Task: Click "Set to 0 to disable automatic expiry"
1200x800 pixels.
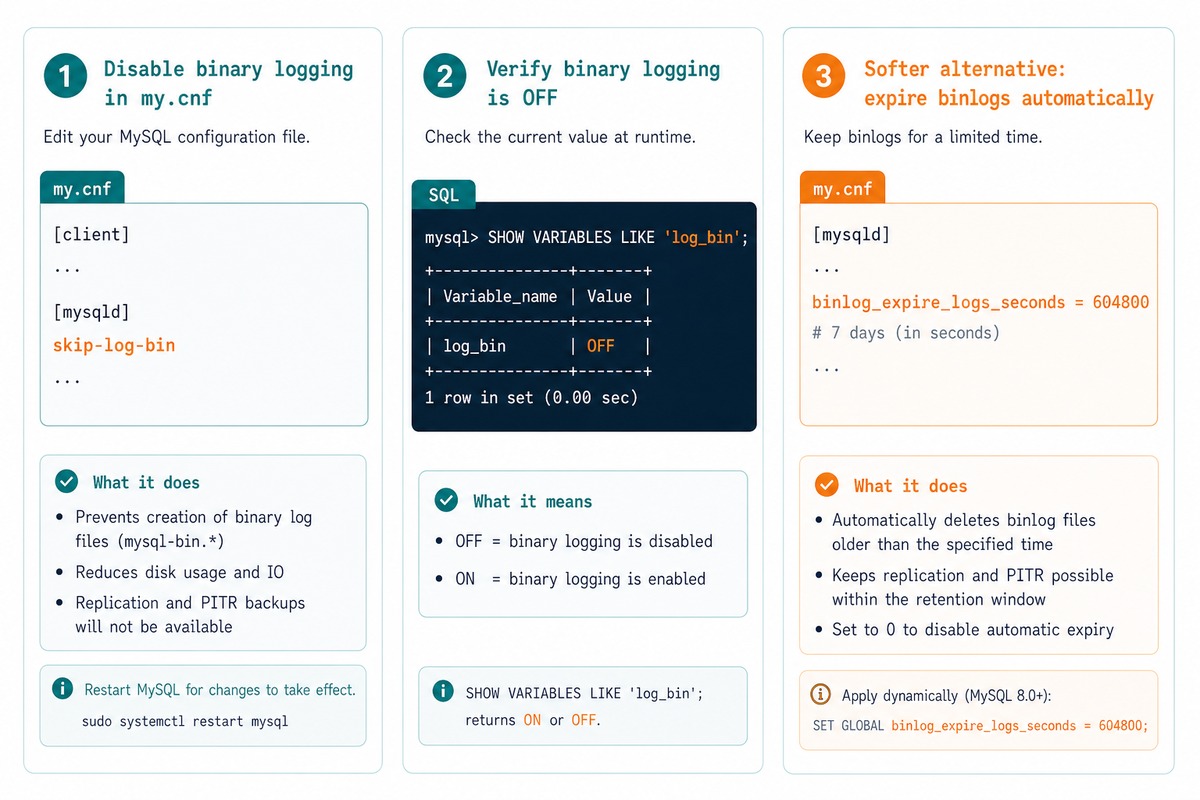Action: pyautogui.click(x=973, y=630)
